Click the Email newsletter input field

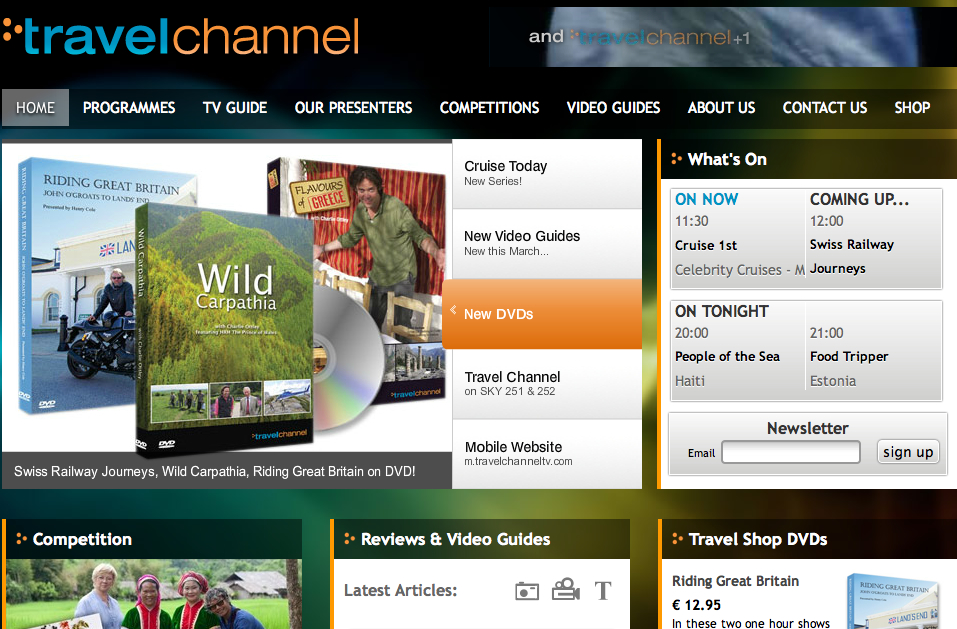(790, 452)
